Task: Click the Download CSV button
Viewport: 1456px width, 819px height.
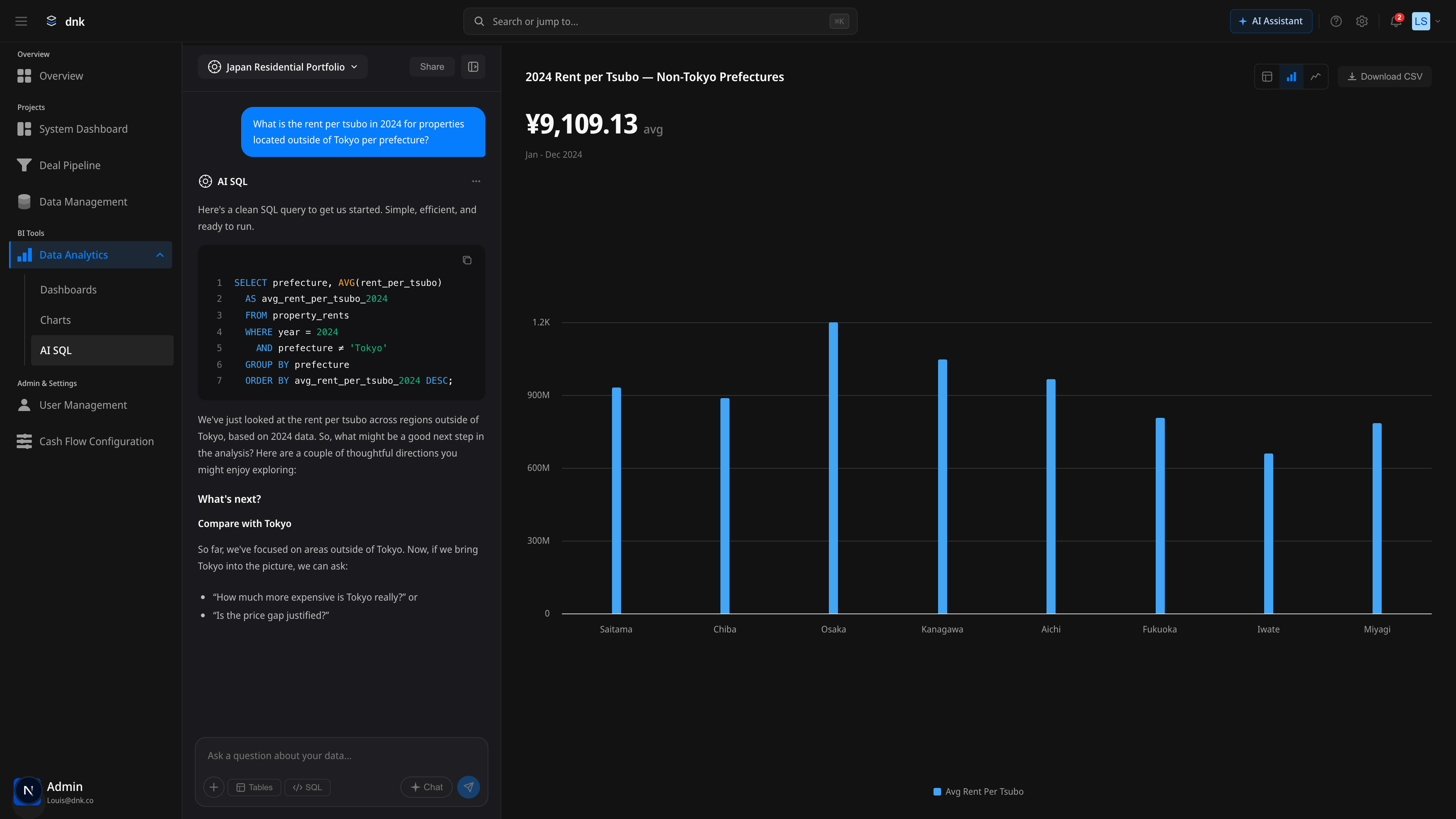Action: pos(1384,76)
